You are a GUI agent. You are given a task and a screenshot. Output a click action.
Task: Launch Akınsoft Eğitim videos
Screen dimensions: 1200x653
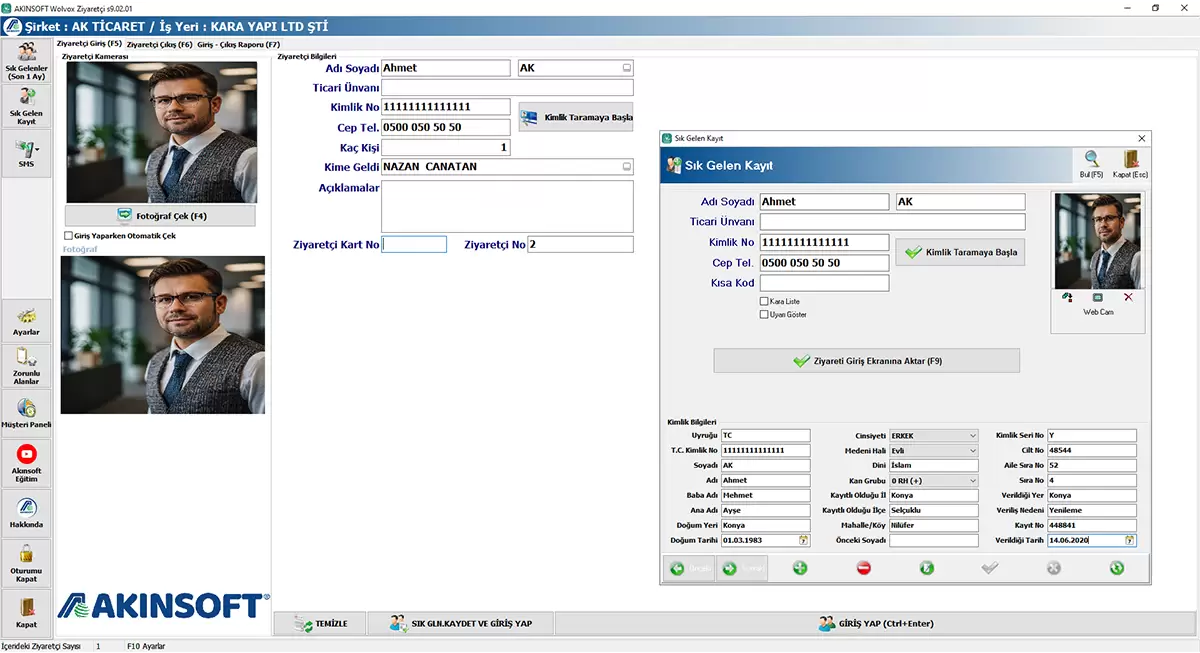[26, 462]
